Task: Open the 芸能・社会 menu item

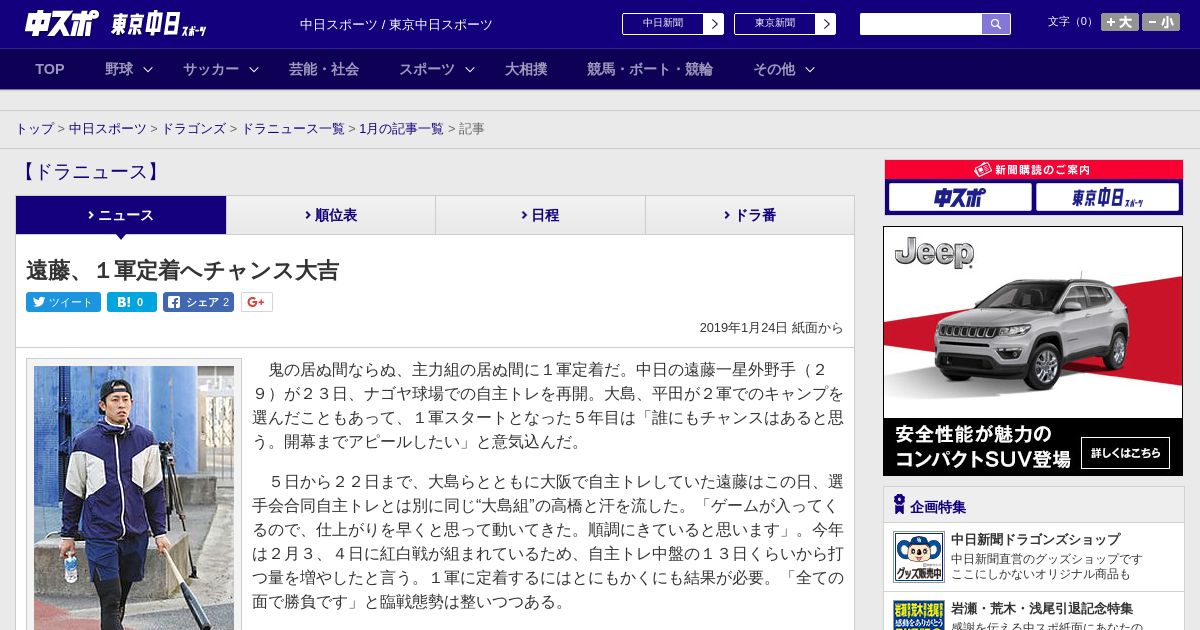Action: tap(324, 69)
